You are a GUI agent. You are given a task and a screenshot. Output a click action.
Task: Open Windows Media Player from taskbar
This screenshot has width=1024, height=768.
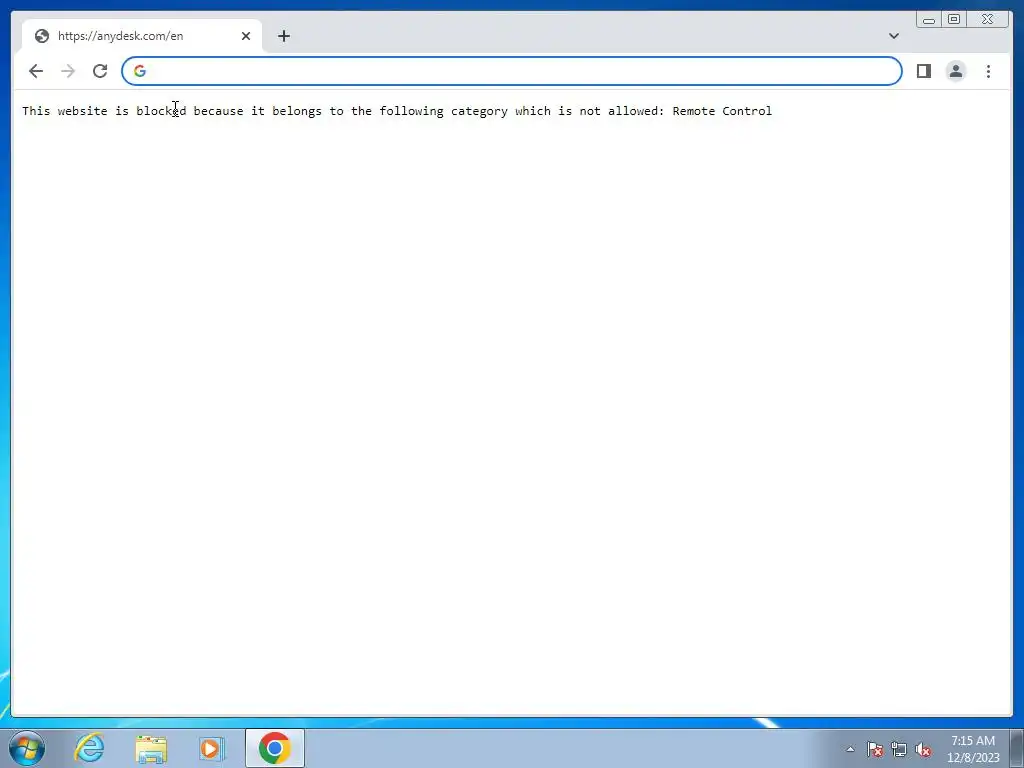[212, 748]
